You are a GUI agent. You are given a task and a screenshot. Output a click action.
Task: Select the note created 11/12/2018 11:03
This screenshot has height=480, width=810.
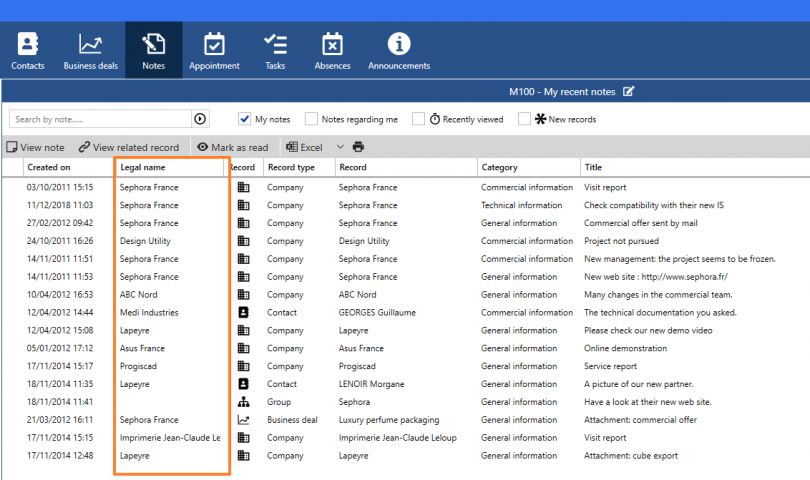click(x=60, y=205)
